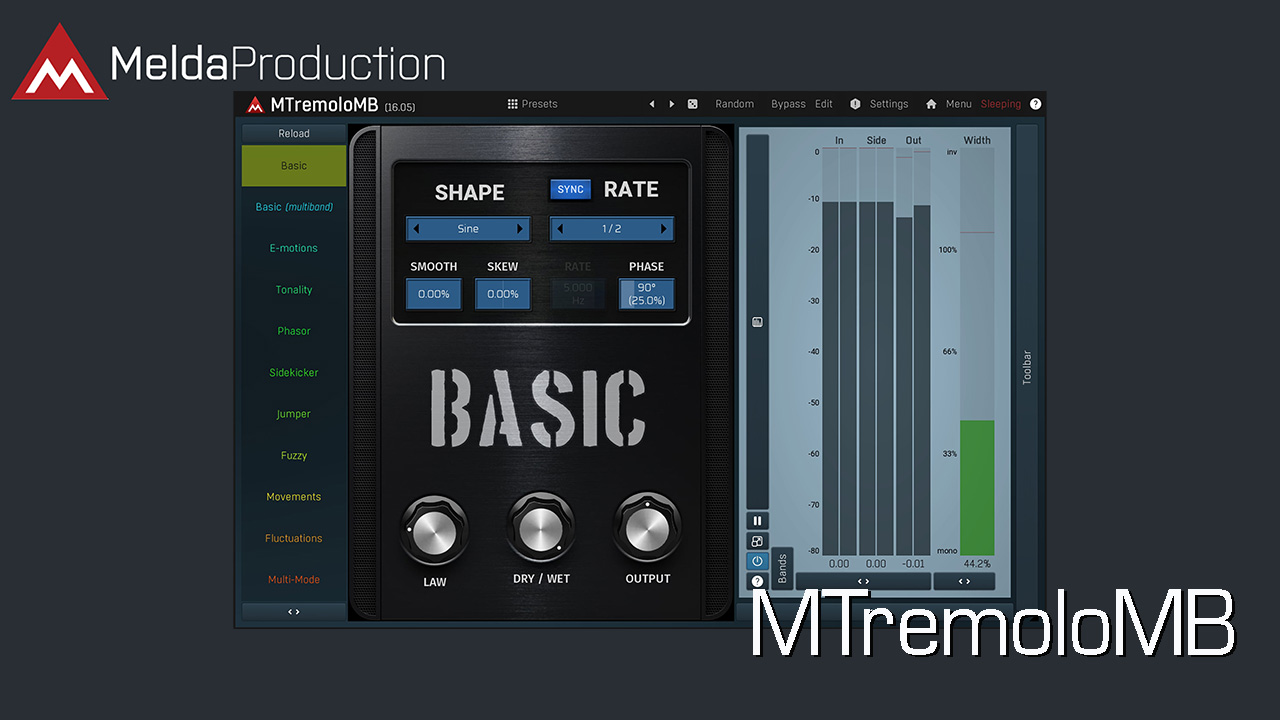Image resolution: width=1280 pixels, height=720 pixels.
Task: Go to next preset arrow
Action: tap(671, 104)
